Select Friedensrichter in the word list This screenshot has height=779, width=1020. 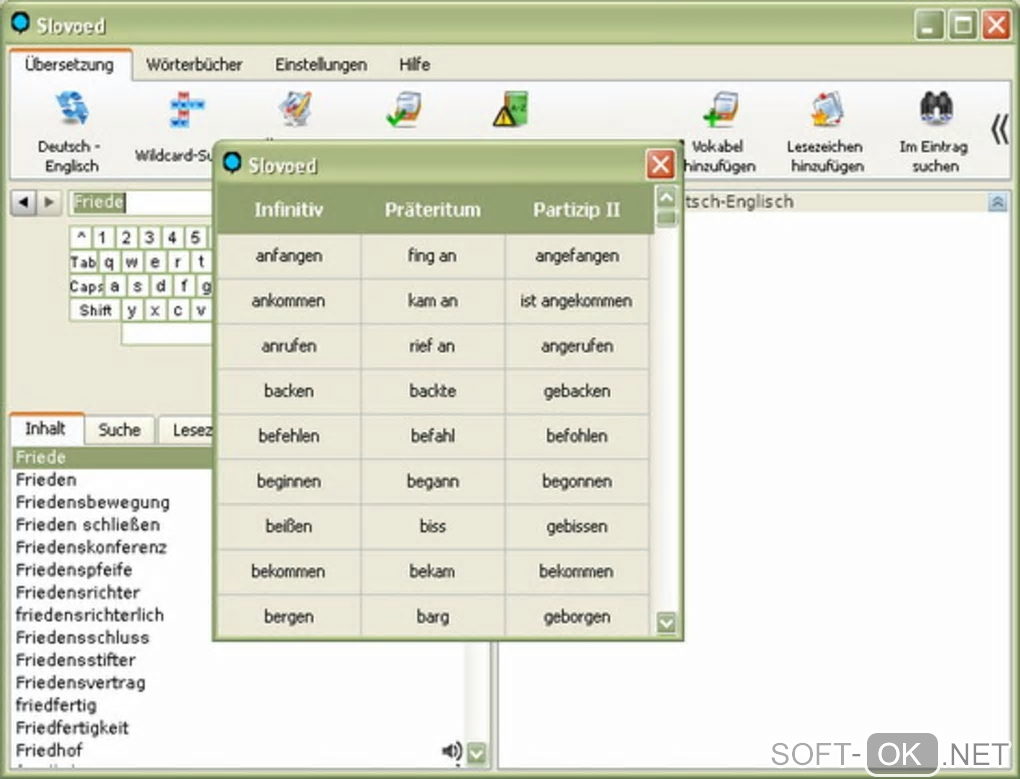(x=78, y=592)
